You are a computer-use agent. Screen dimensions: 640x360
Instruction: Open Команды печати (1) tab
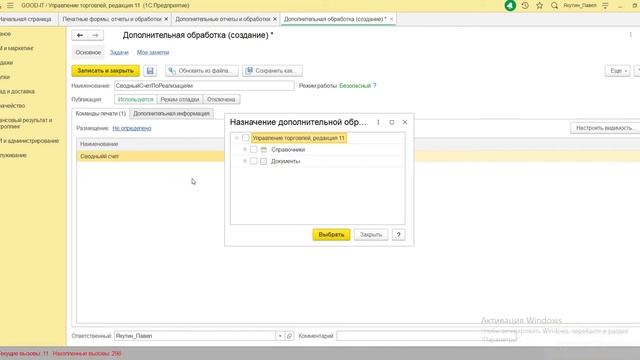point(101,113)
